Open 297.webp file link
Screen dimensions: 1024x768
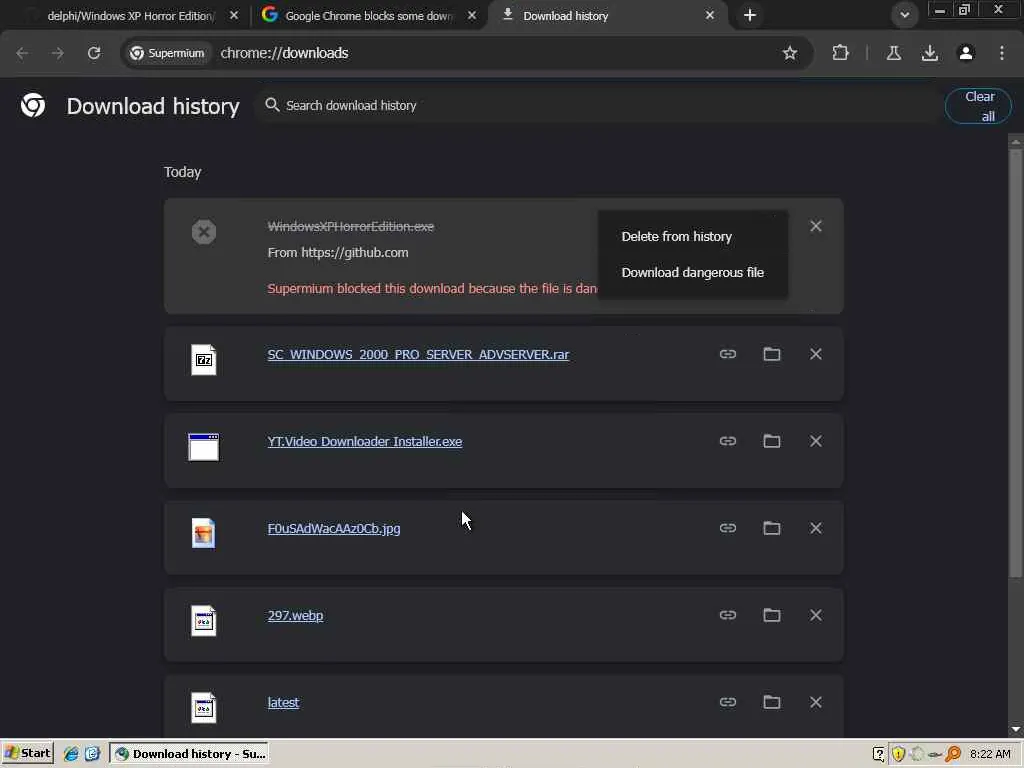pos(295,615)
